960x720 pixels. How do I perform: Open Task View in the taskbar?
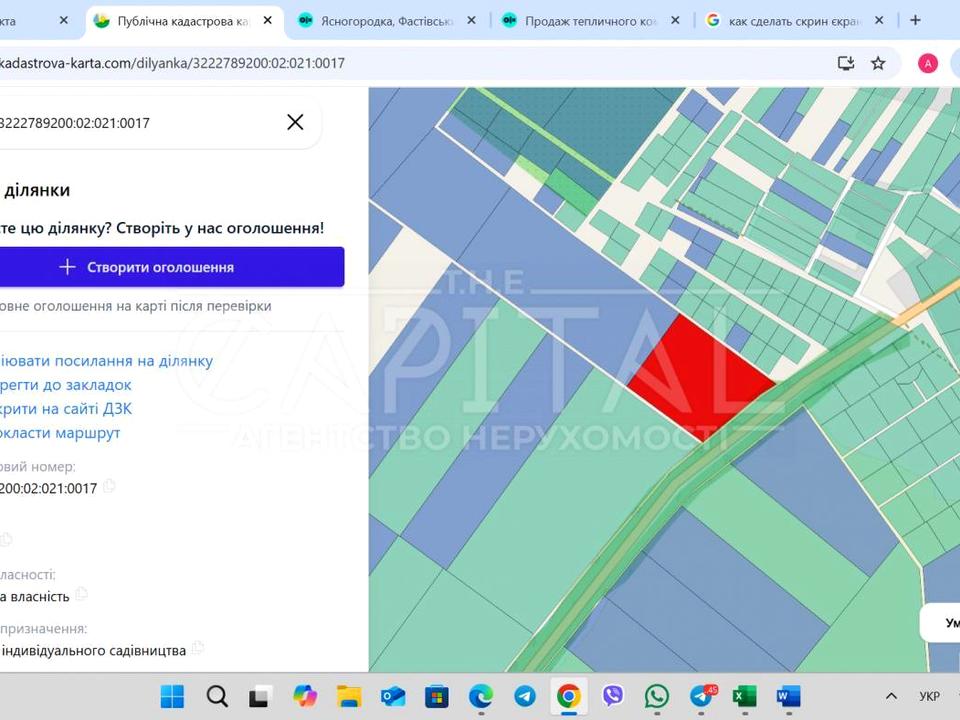pos(260,697)
